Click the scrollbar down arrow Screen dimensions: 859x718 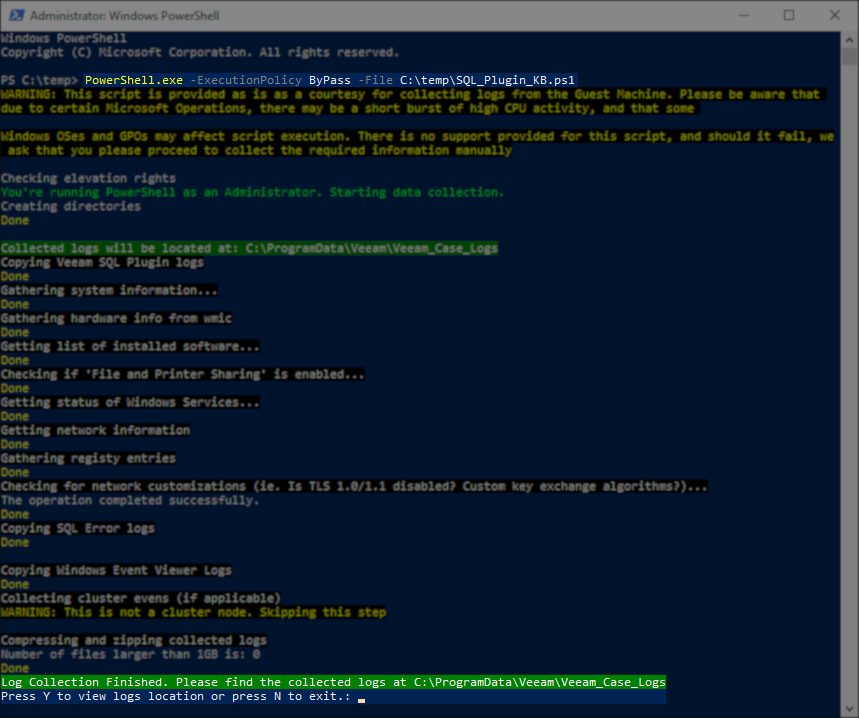(850, 706)
